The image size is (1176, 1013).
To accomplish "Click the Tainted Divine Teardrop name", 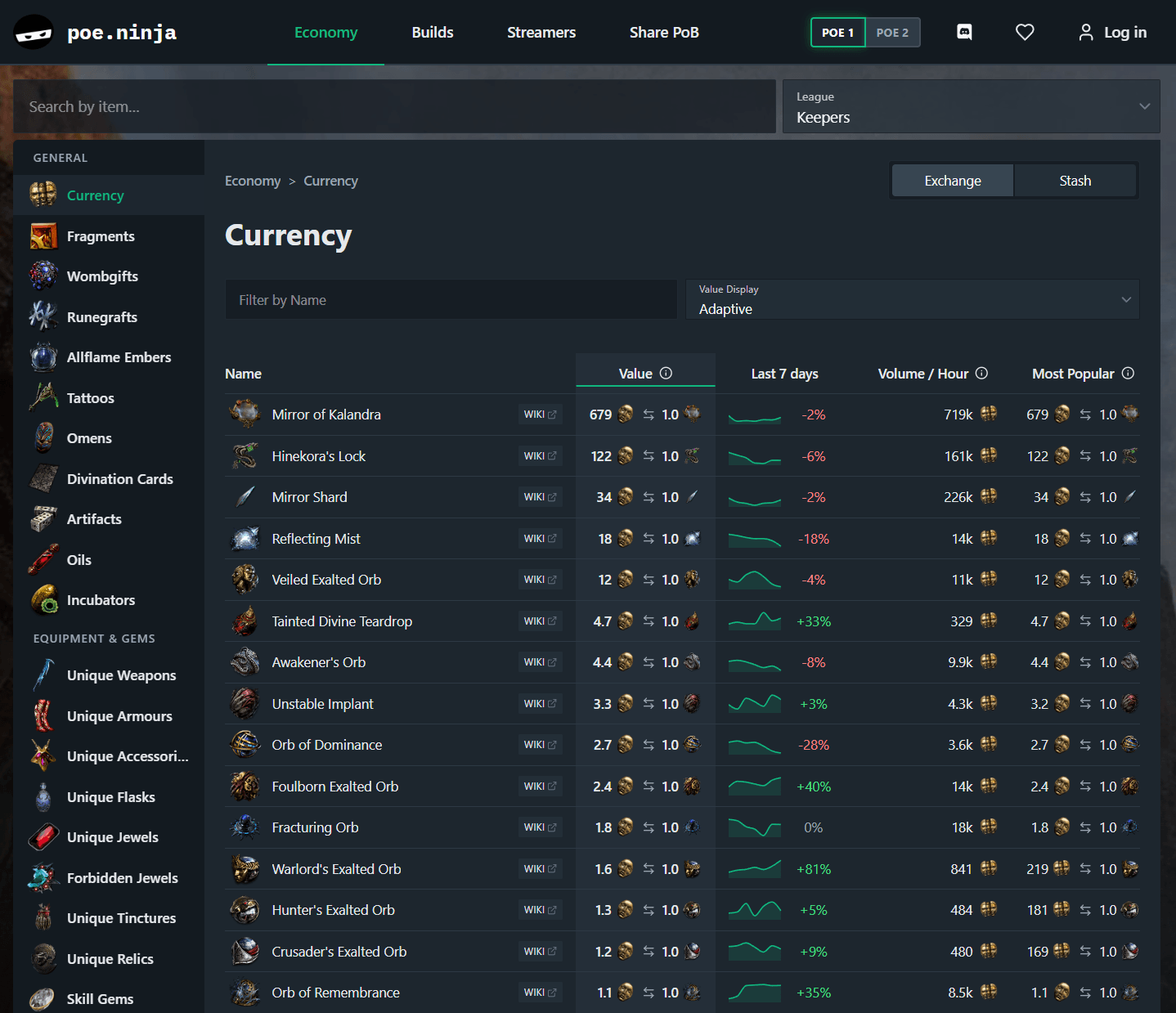I will click(342, 621).
